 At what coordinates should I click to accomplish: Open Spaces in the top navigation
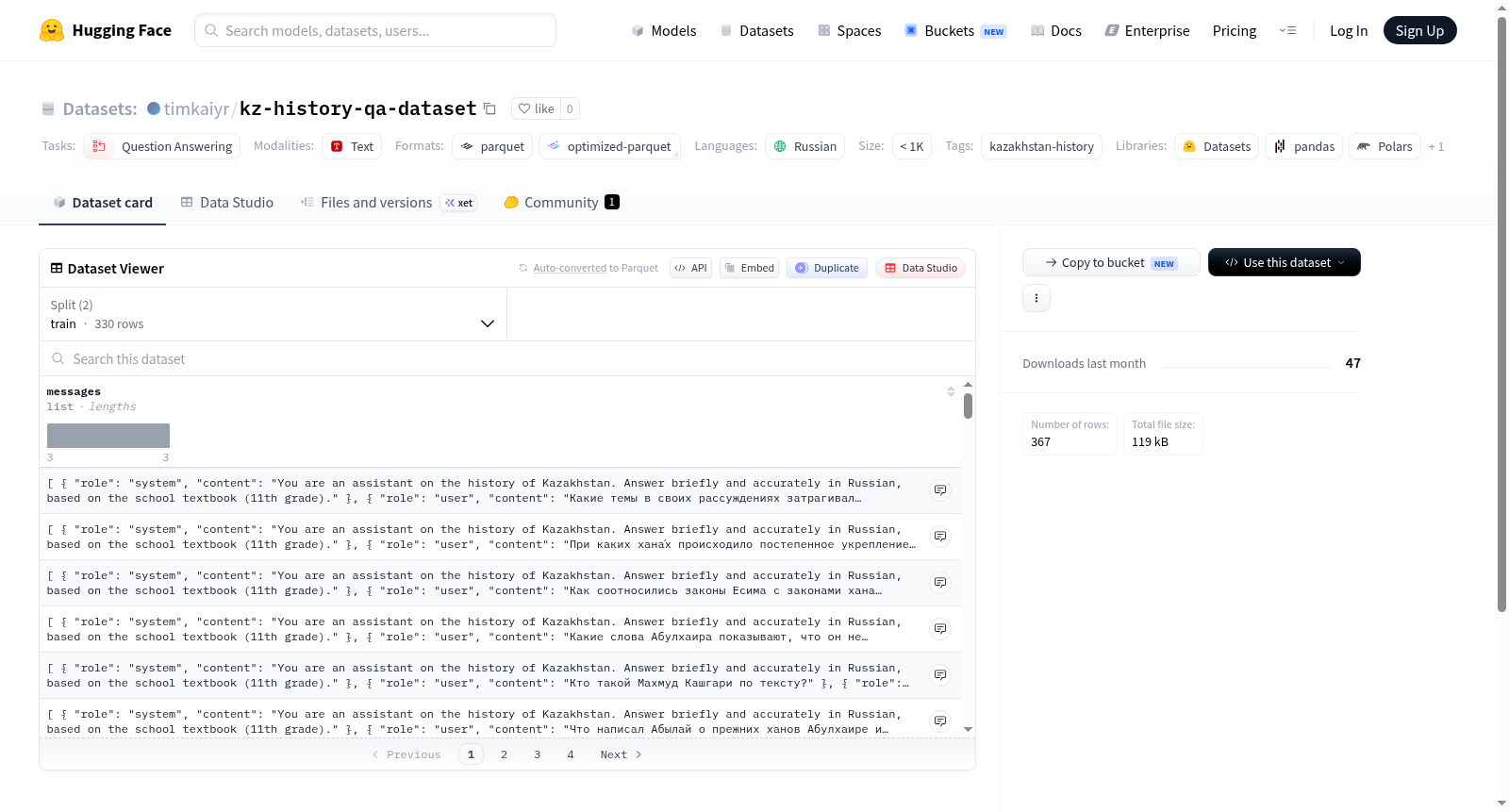tap(850, 30)
